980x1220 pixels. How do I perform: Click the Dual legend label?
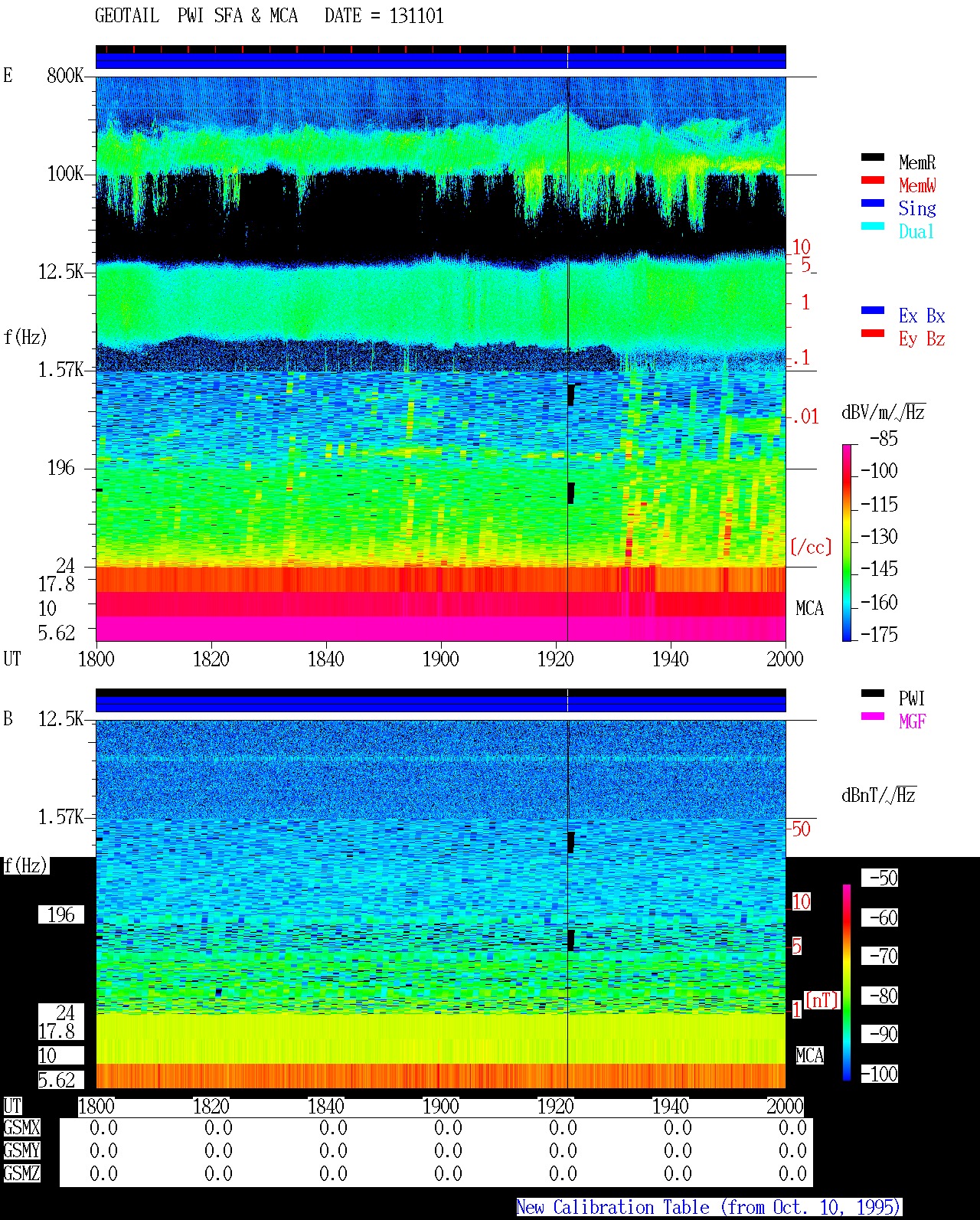(x=917, y=231)
